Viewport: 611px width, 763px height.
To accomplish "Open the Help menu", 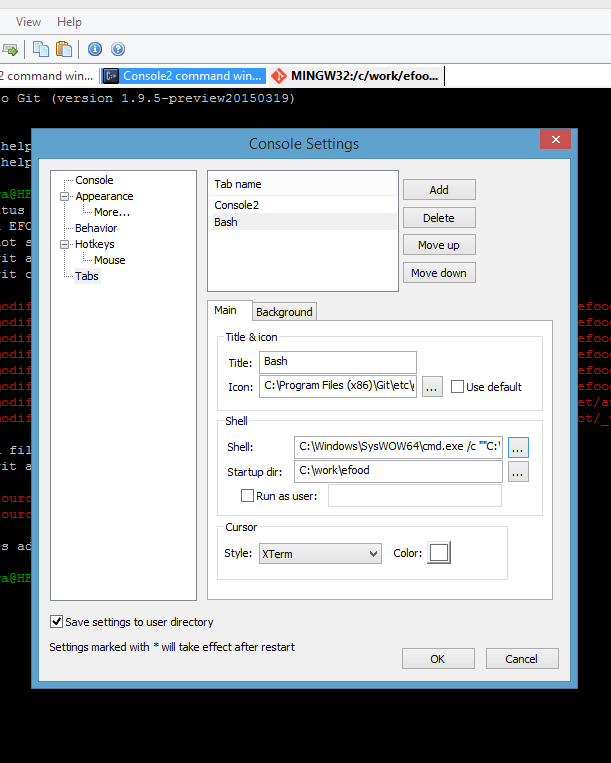I will pyautogui.click(x=70, y=22).
